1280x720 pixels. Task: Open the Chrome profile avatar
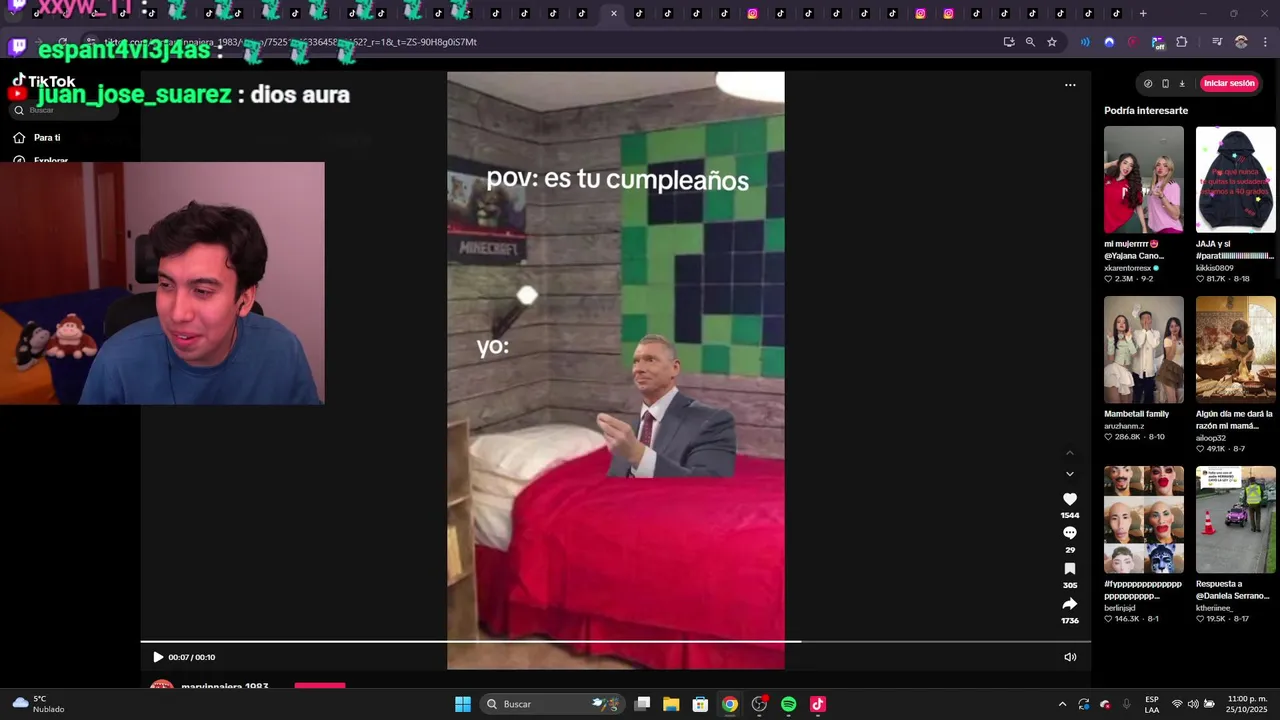click(x=1241, y=42)
